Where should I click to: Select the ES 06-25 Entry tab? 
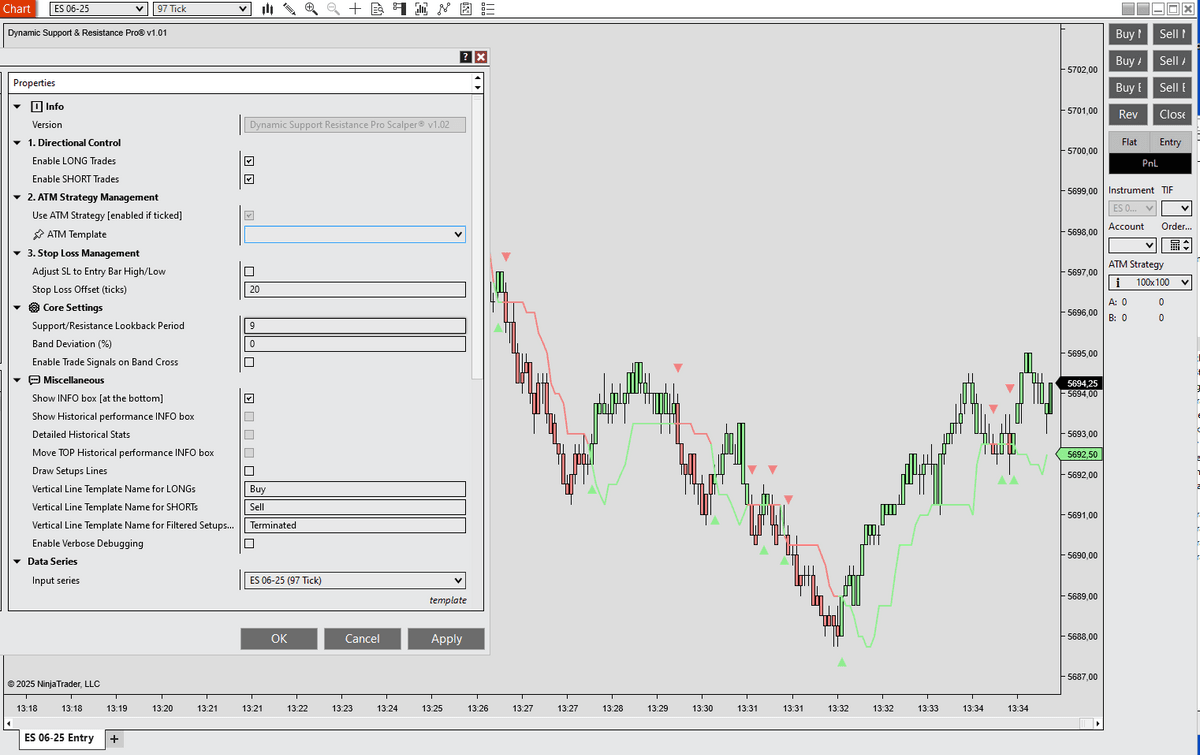tap(60, 738)
